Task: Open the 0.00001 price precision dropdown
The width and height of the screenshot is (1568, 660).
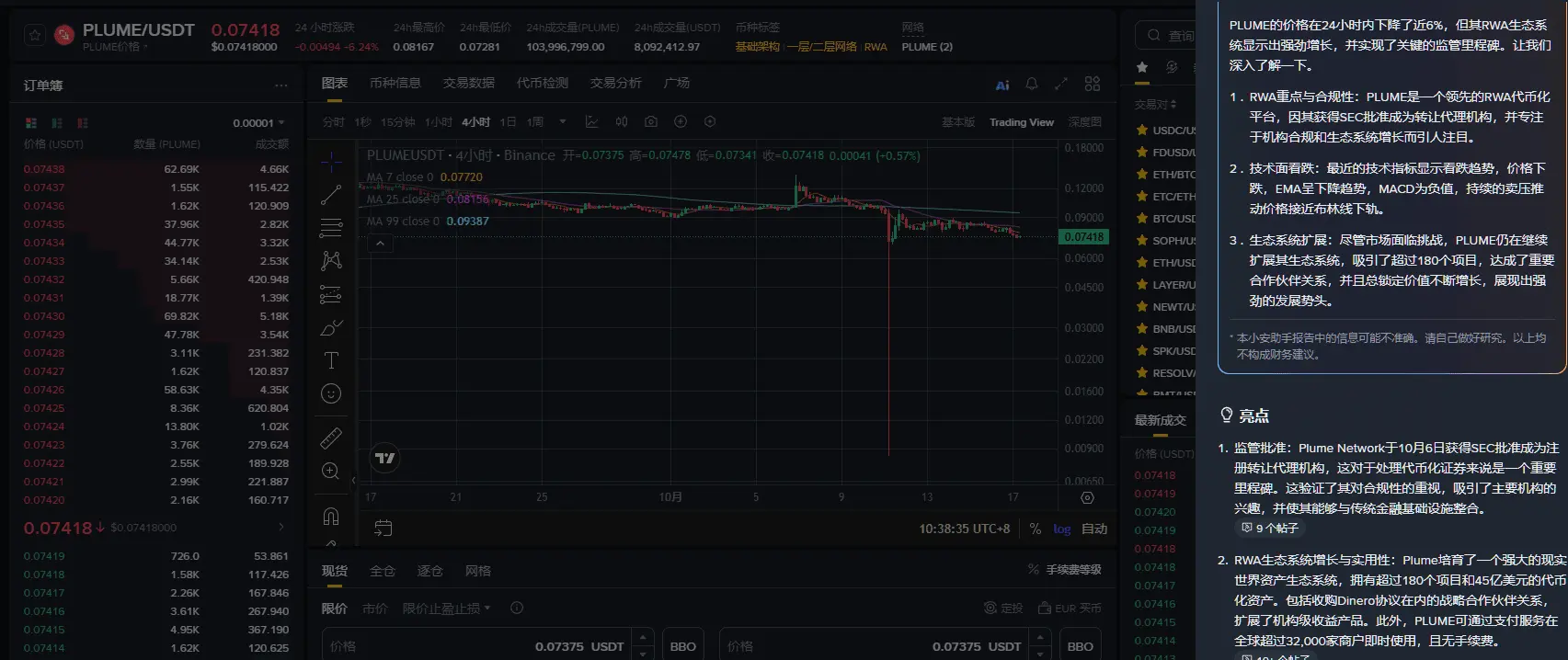Action: tap(258, 122)
